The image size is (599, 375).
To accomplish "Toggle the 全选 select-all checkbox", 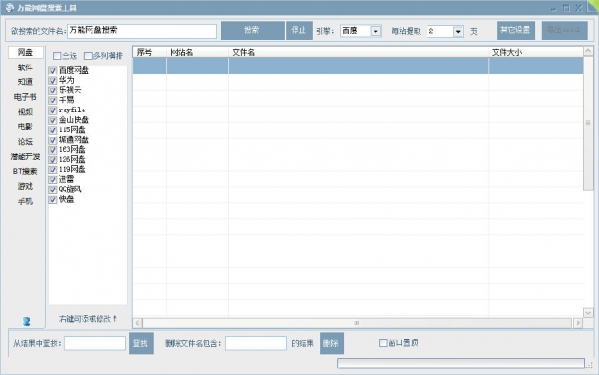I will coord(57,56).
